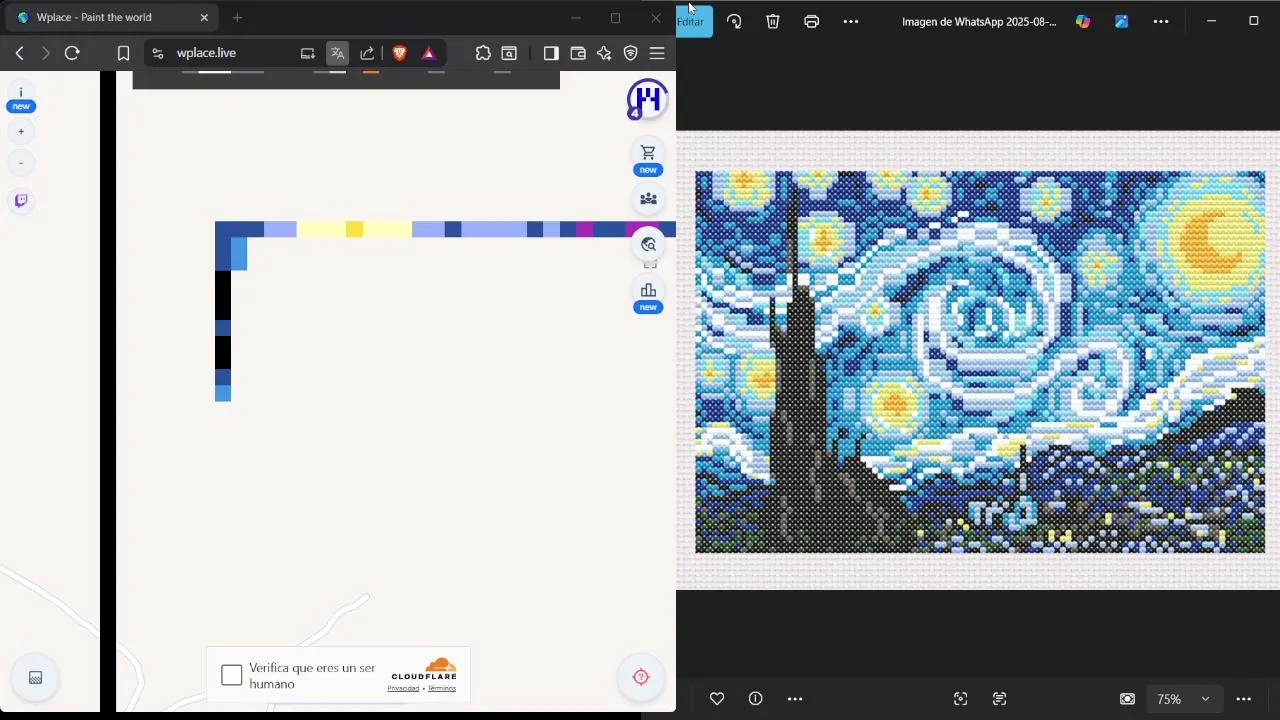Start visual search on the image in Photos
The height and width of the screenshot is (720, 1280).
pos(961,699)
